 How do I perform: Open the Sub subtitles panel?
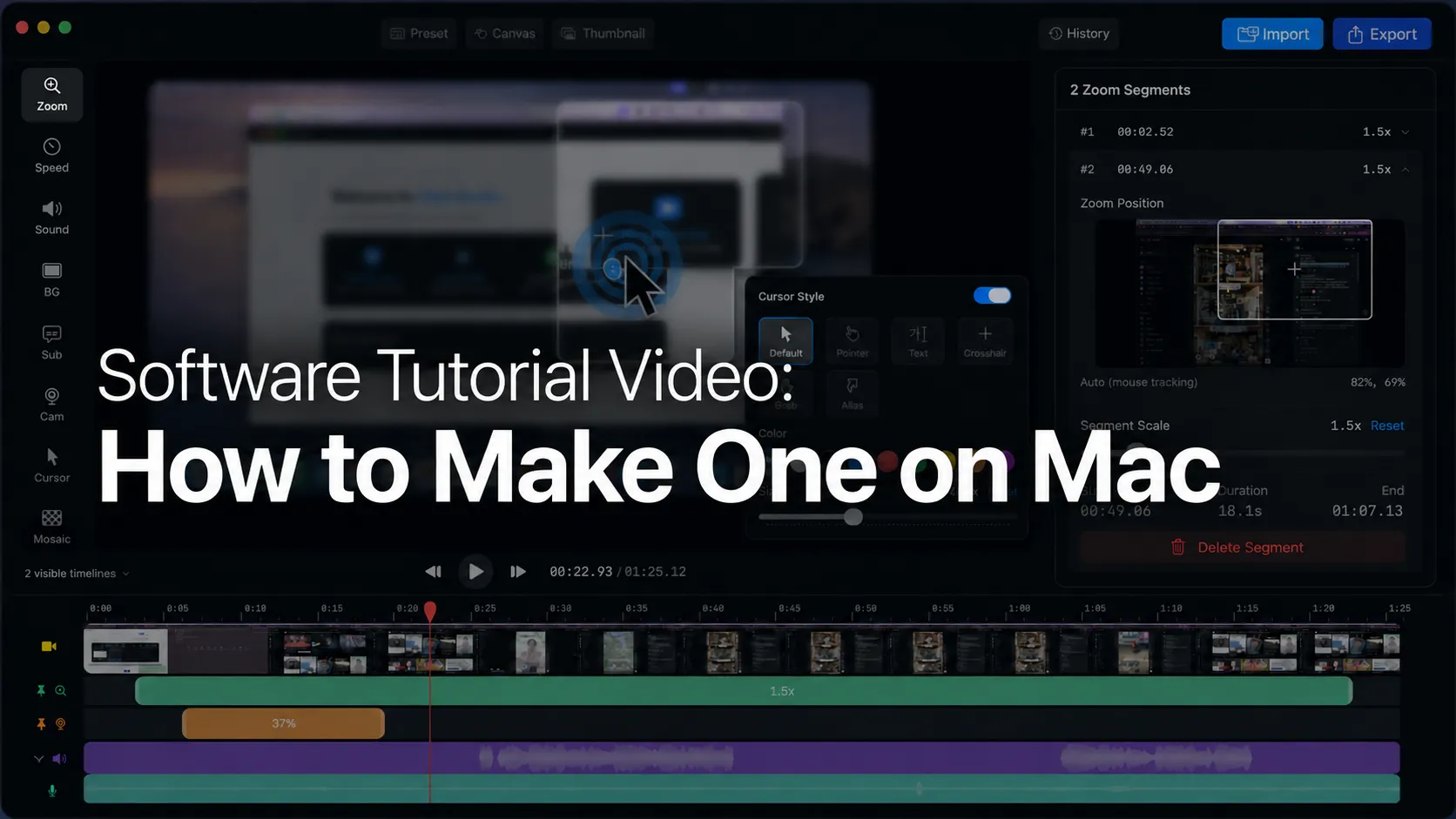[52, 343]
